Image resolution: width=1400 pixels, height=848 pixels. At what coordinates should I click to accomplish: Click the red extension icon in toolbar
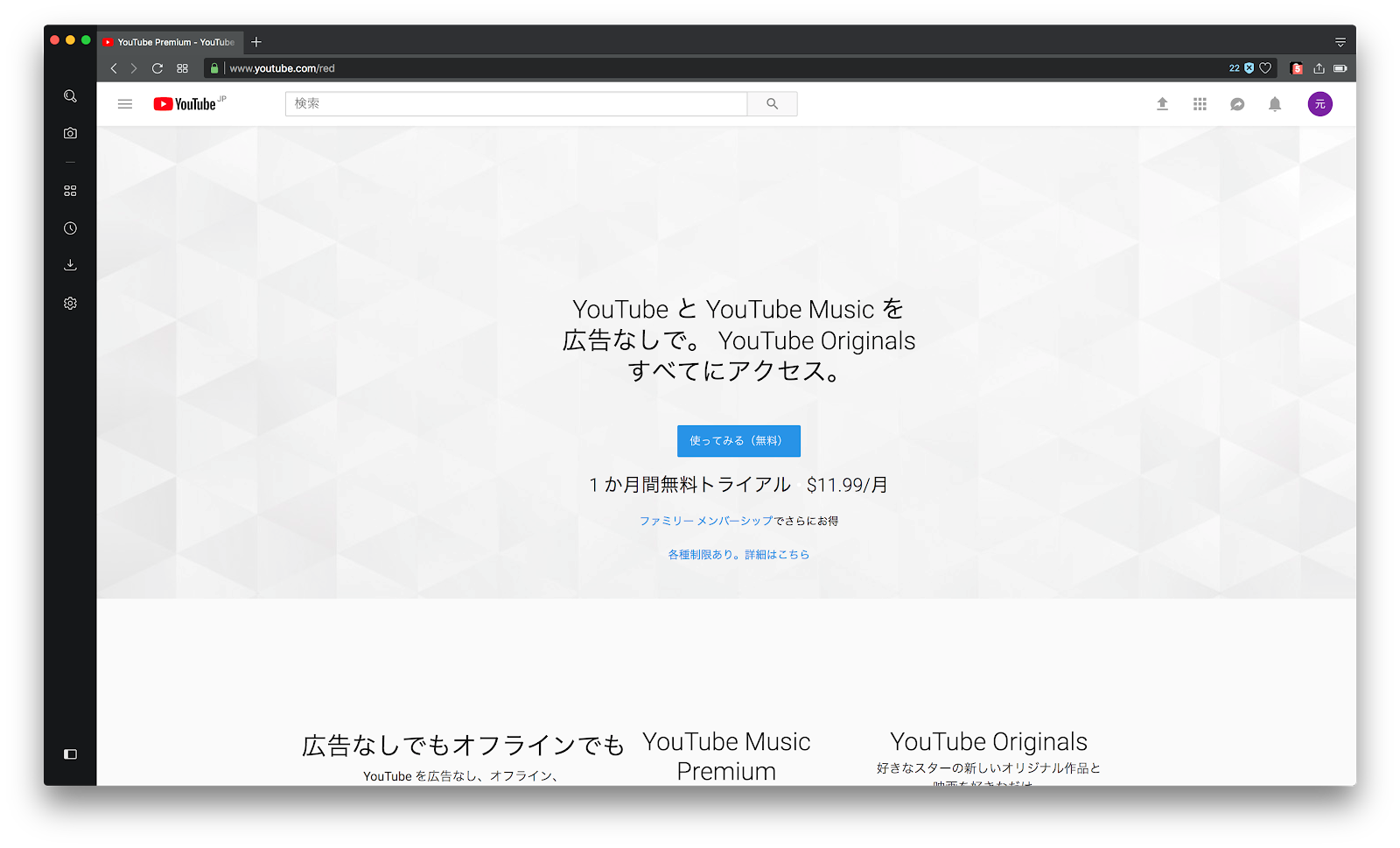[x=1297, y=68]
